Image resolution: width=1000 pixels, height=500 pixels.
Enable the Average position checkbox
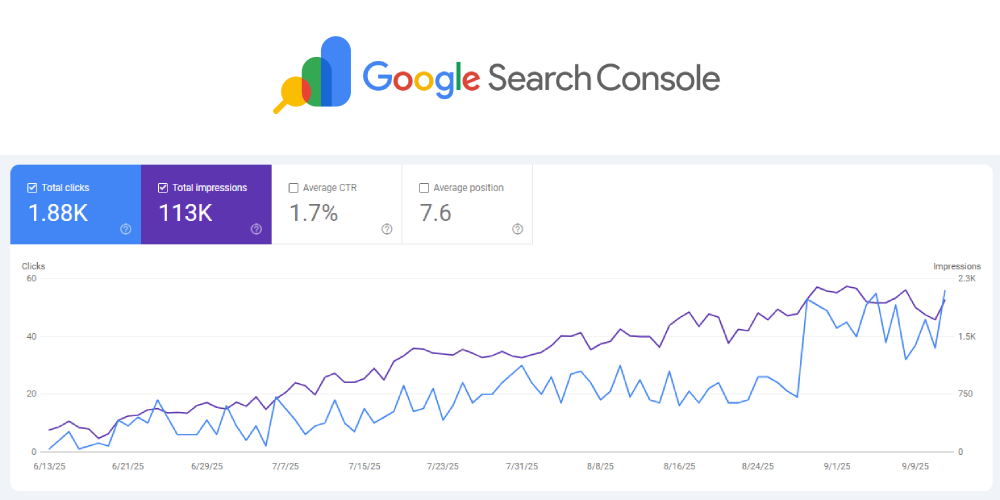coord(424,188)
